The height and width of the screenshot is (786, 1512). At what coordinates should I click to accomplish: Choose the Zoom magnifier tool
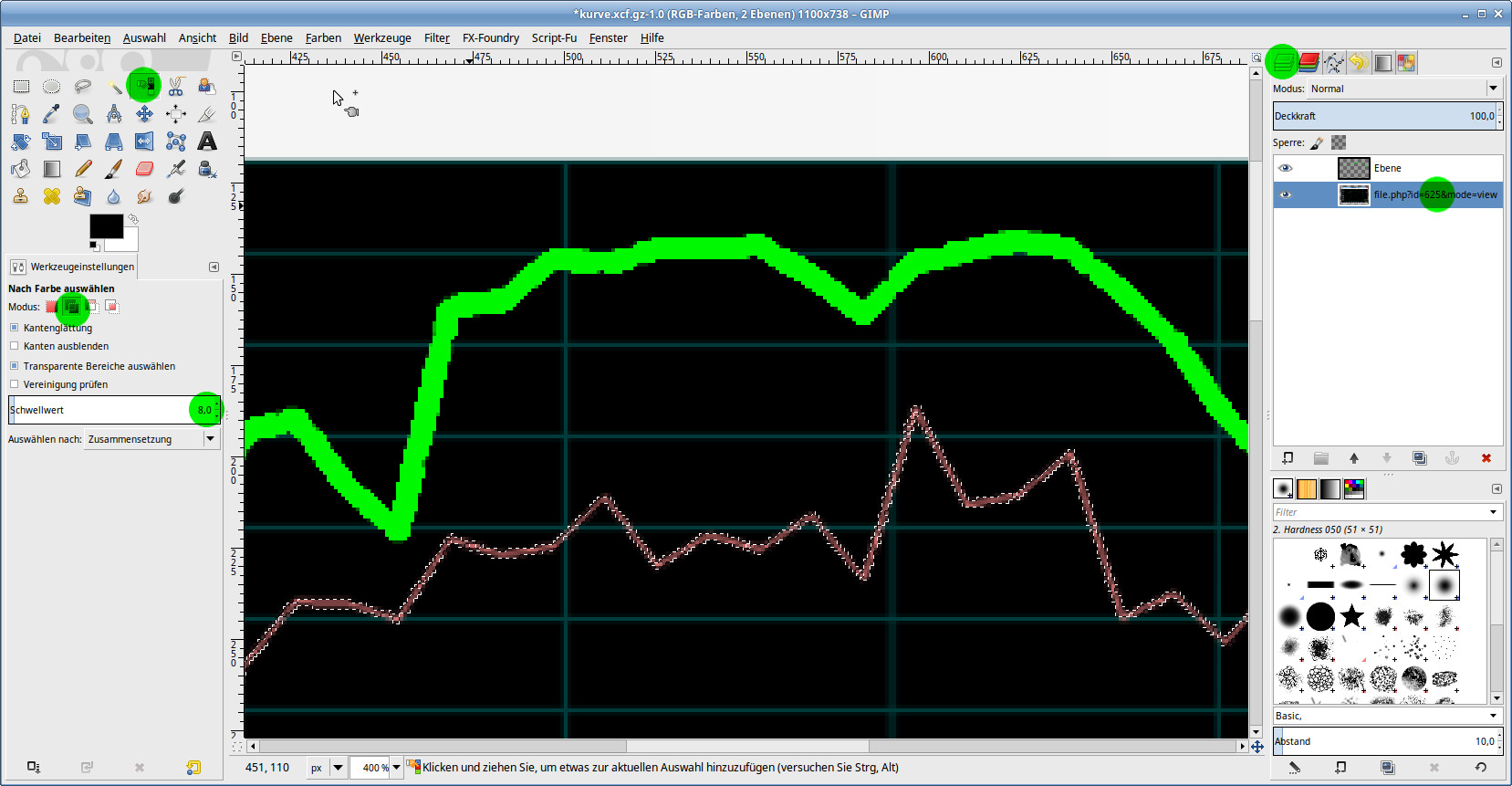coord(83,114)
